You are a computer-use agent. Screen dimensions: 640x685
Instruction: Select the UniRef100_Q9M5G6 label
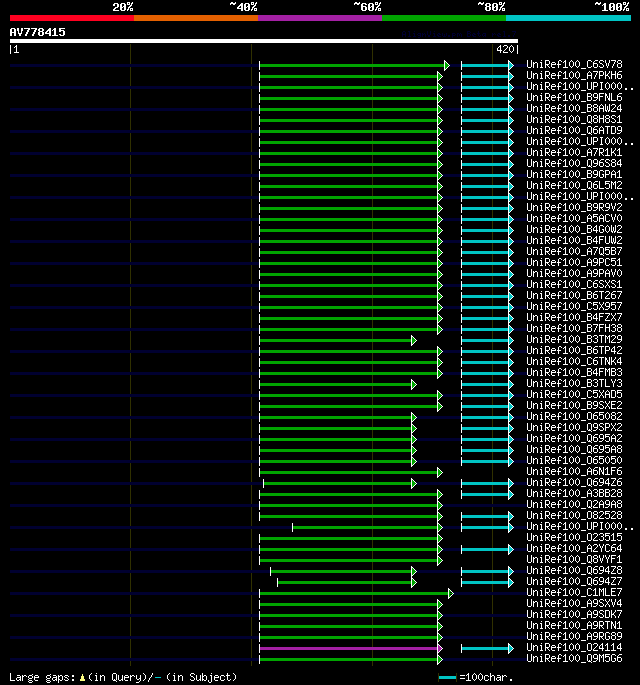[x=574, y=658]
